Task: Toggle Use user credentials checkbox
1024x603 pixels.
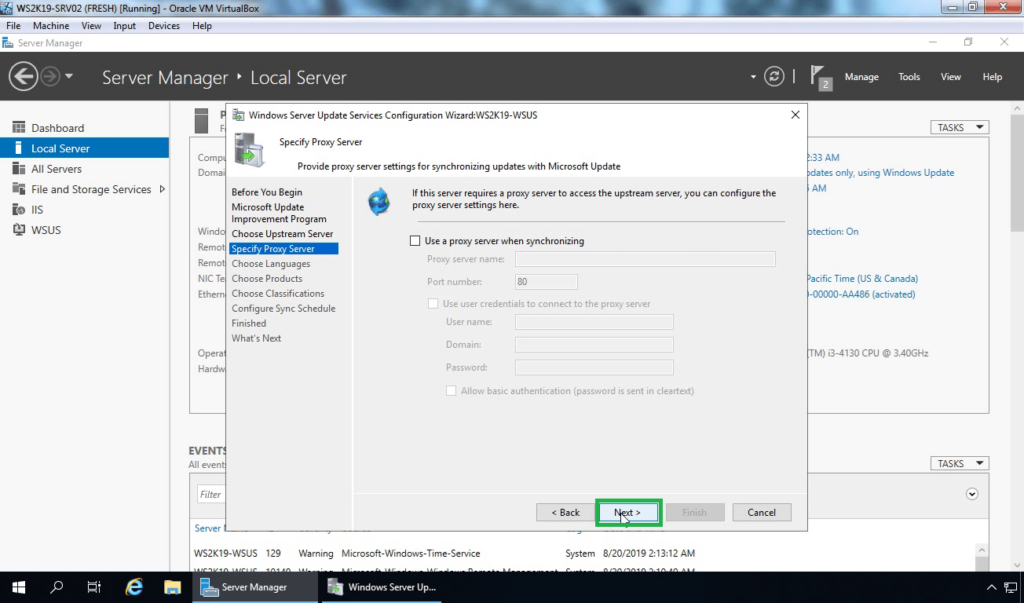Action: pos(433,303)
